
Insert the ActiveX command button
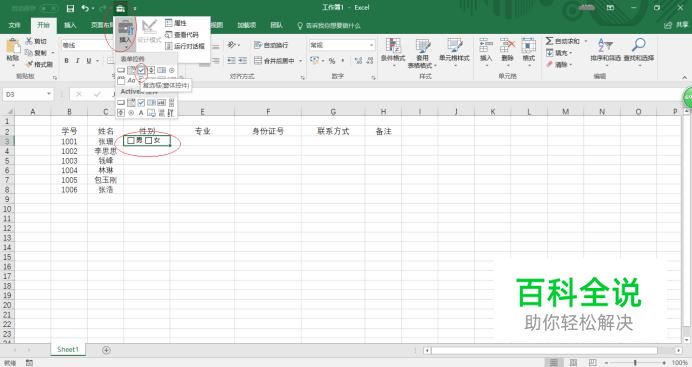point(121,102)
